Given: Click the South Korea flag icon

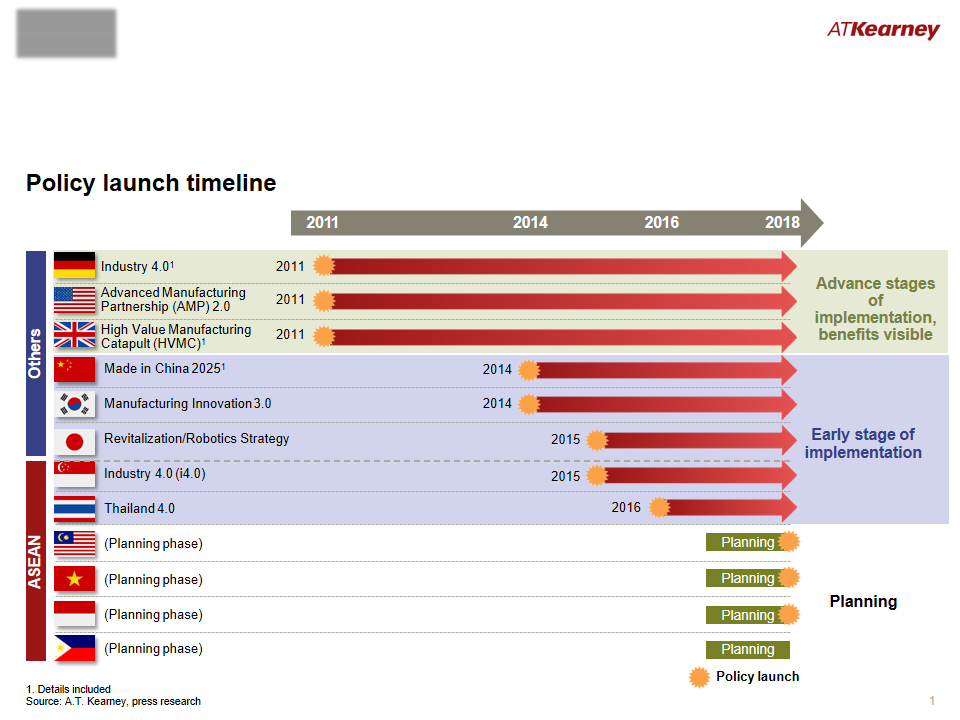Looking at the screenshot, I should 74,405.
